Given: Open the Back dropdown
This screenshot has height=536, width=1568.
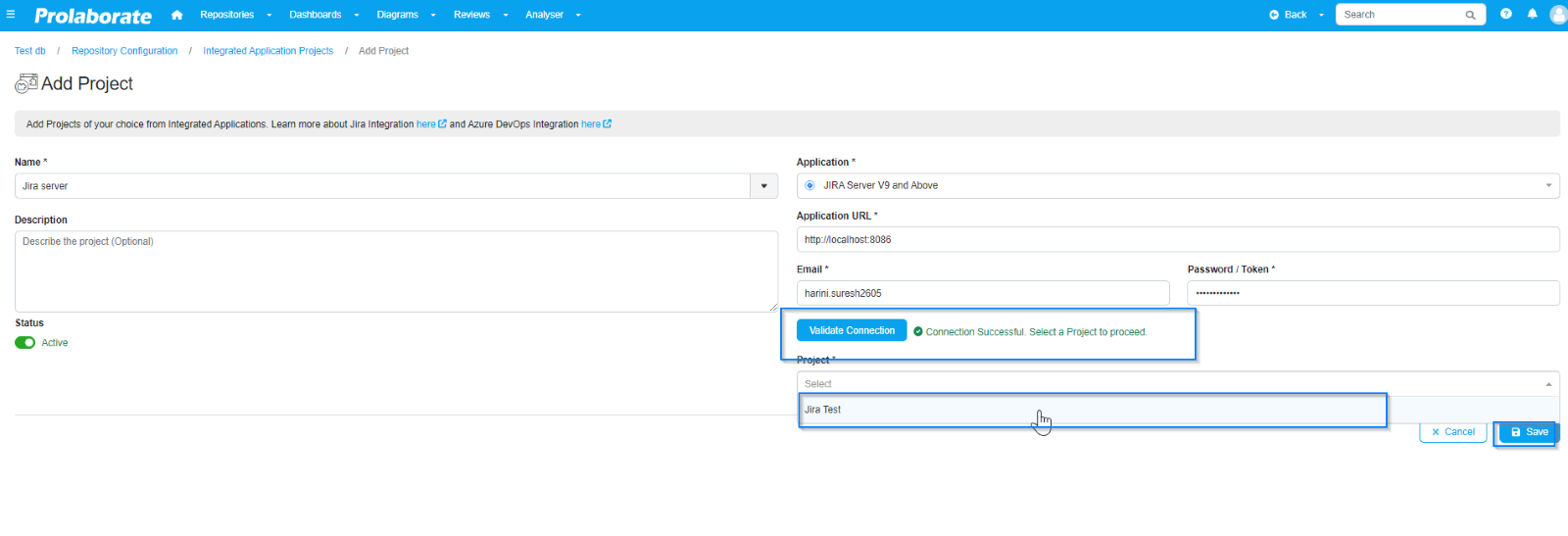Looking at the screenshot, I should 1296,15.
